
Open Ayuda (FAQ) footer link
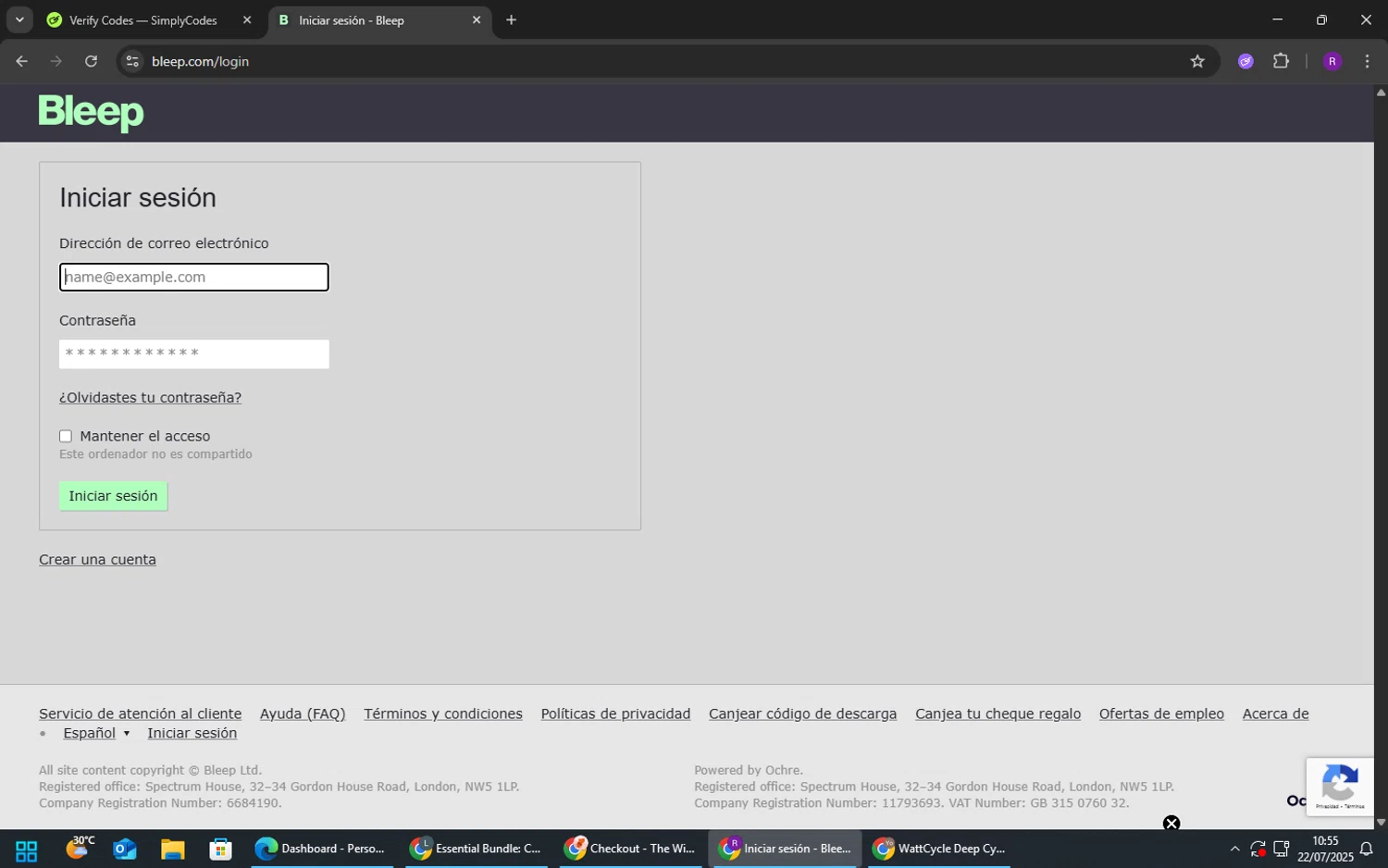tap(303, 713)
